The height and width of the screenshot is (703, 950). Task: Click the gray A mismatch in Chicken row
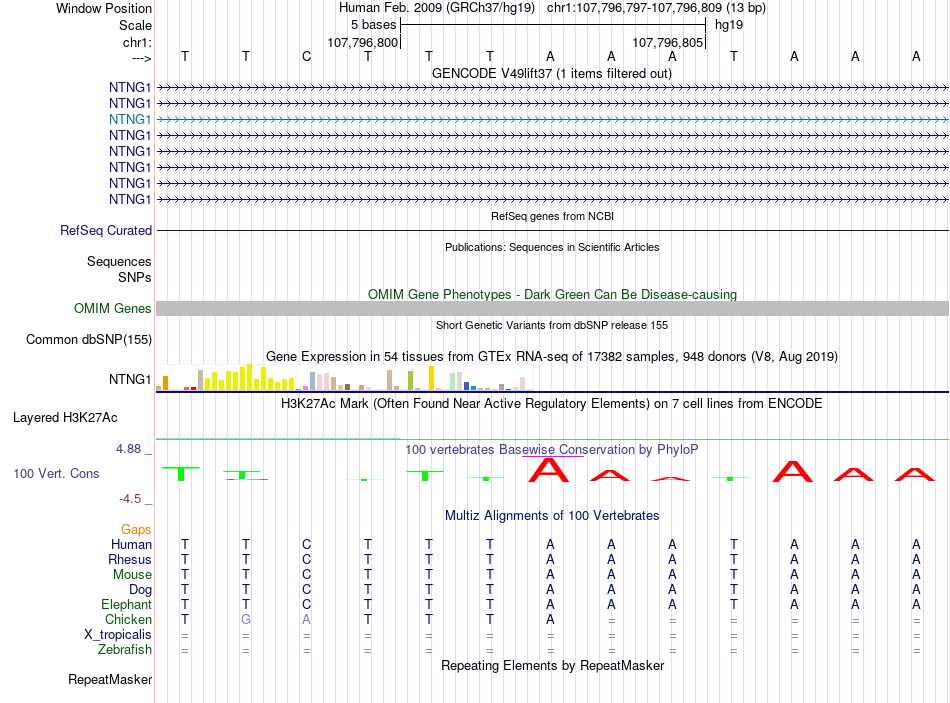307,619
